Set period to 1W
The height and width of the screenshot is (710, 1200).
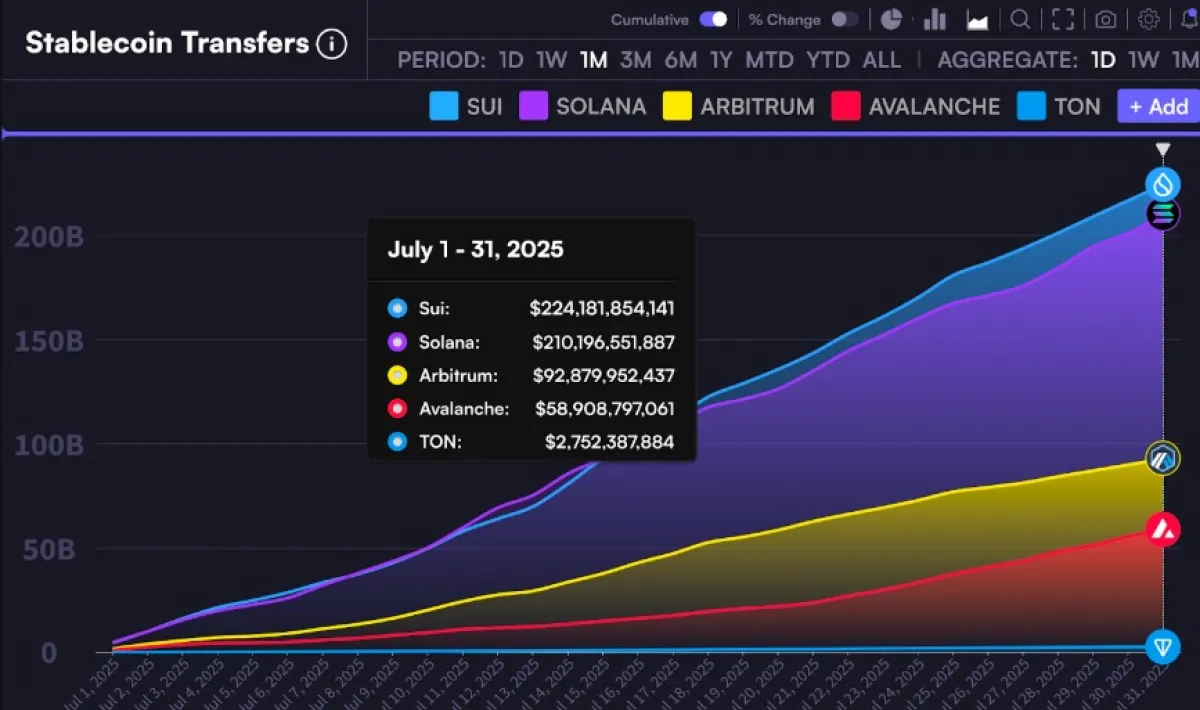coord(551,60)
